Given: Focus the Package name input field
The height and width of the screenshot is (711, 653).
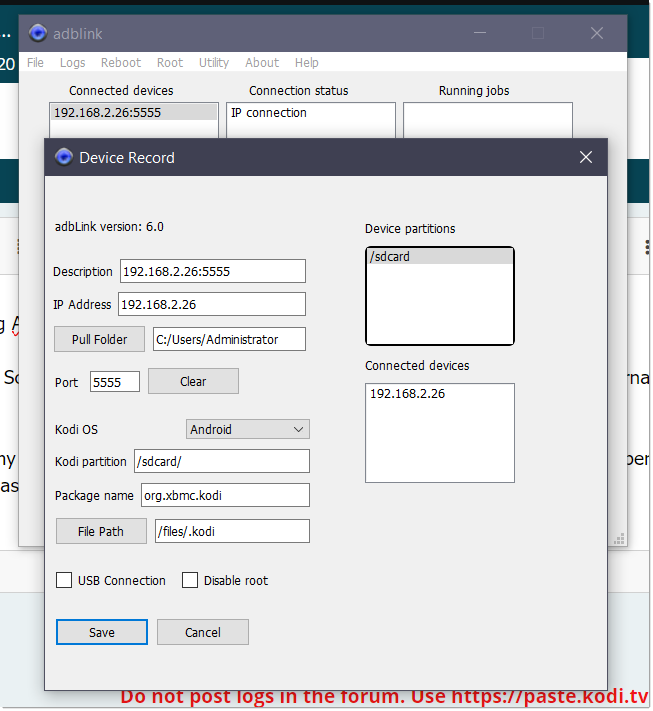Looking at the screenshot, I should click(x=225, y=495).
